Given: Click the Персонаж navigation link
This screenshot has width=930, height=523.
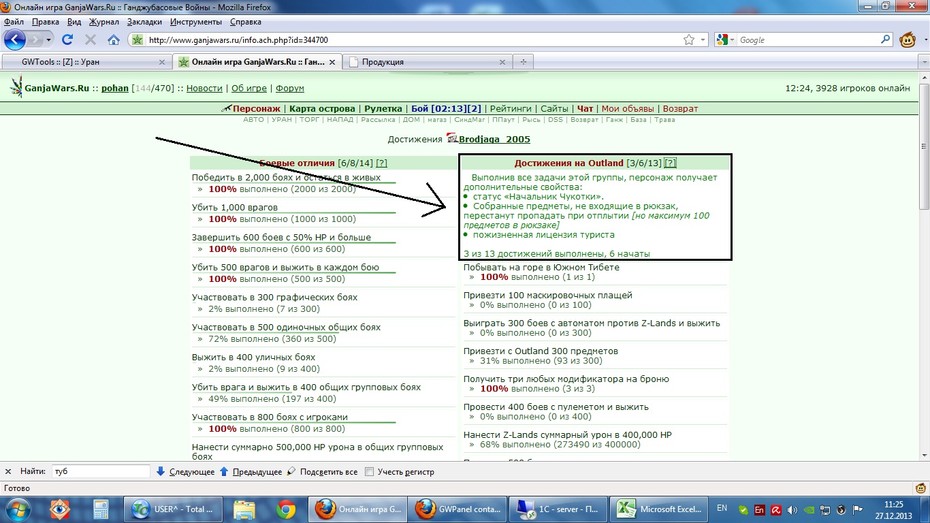Looking at the screenshot, I should 256,109.
